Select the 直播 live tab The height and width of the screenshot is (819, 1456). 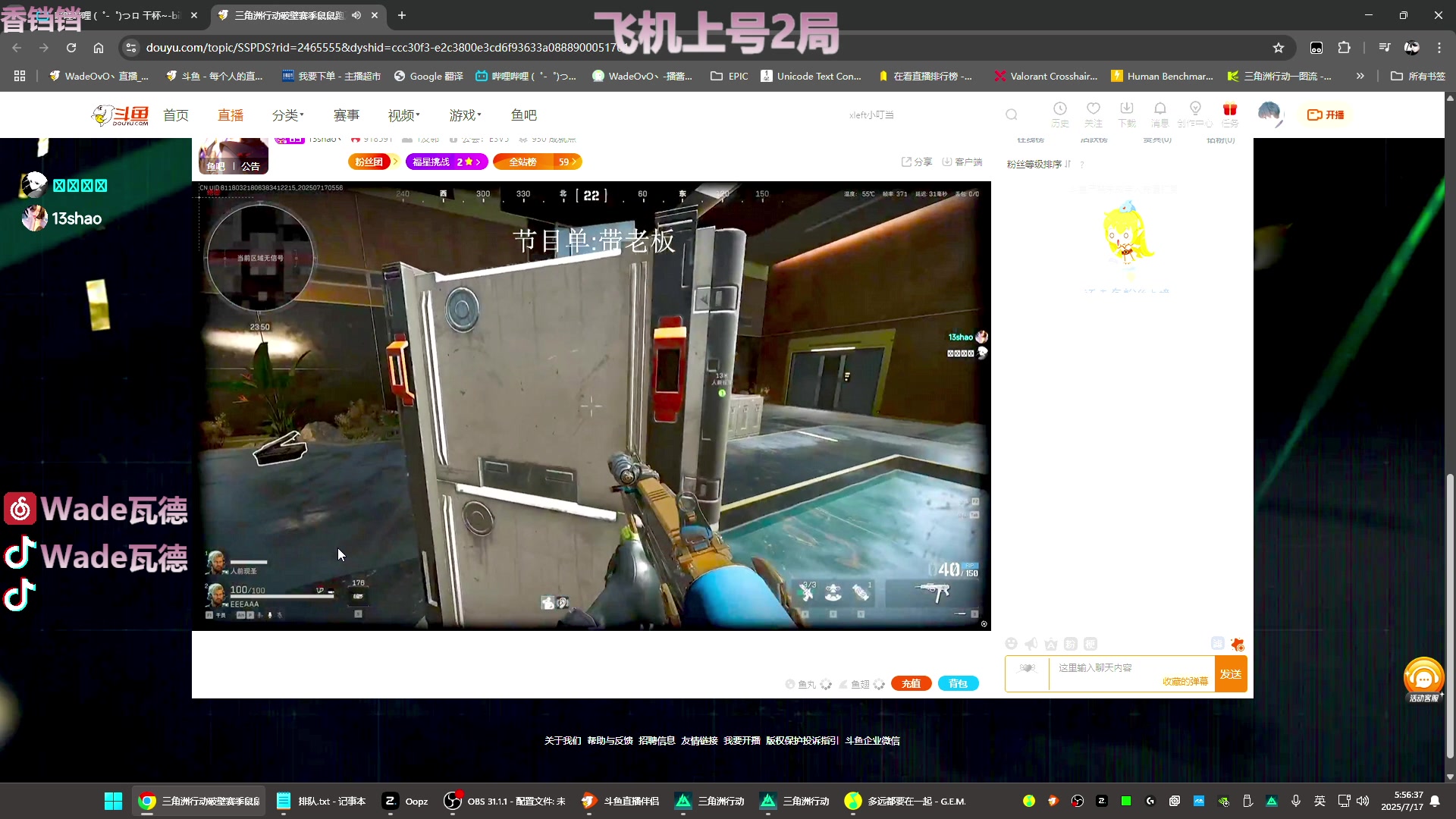231,115
